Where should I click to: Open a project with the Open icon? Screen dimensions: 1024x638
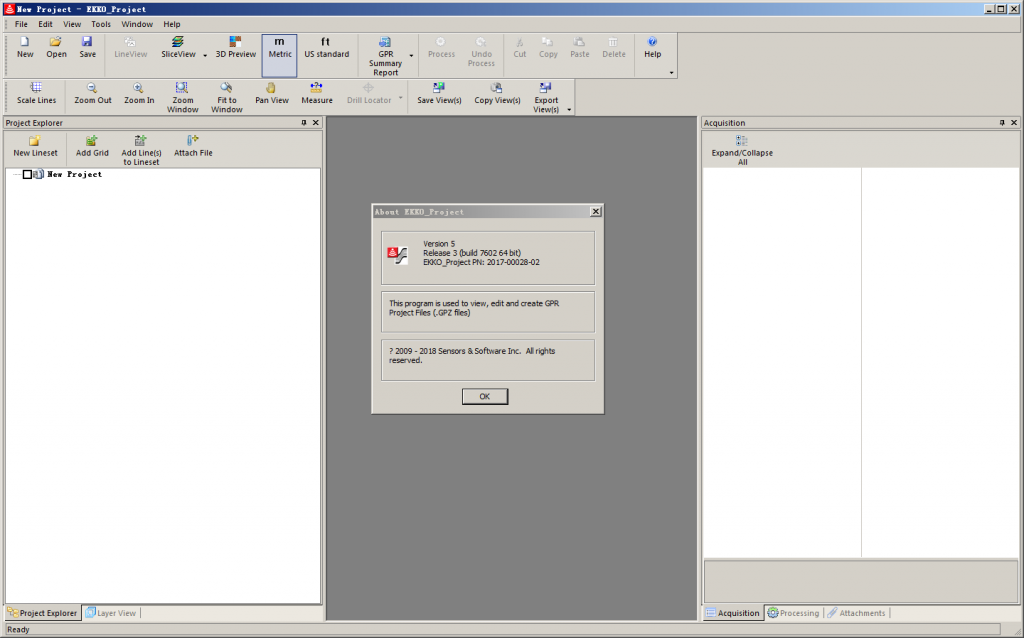[56, 48]
